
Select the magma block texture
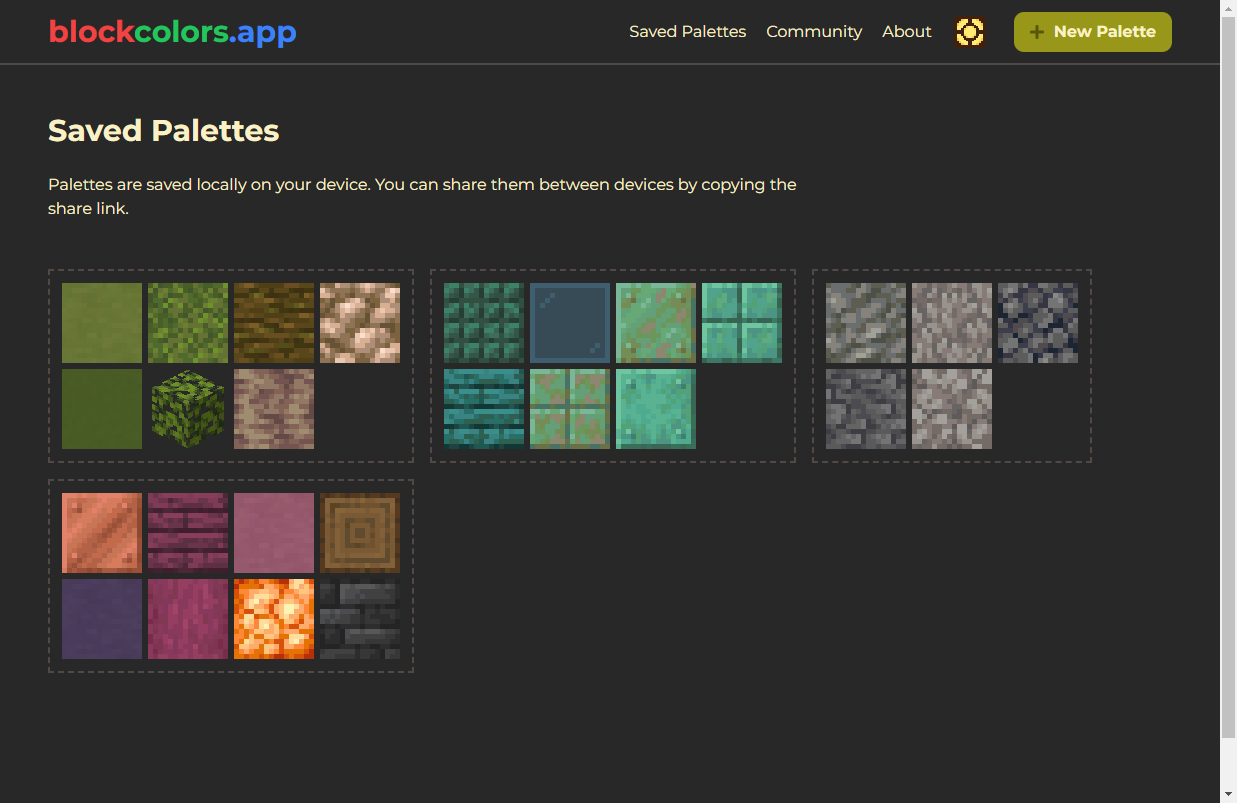coord(273,618)
